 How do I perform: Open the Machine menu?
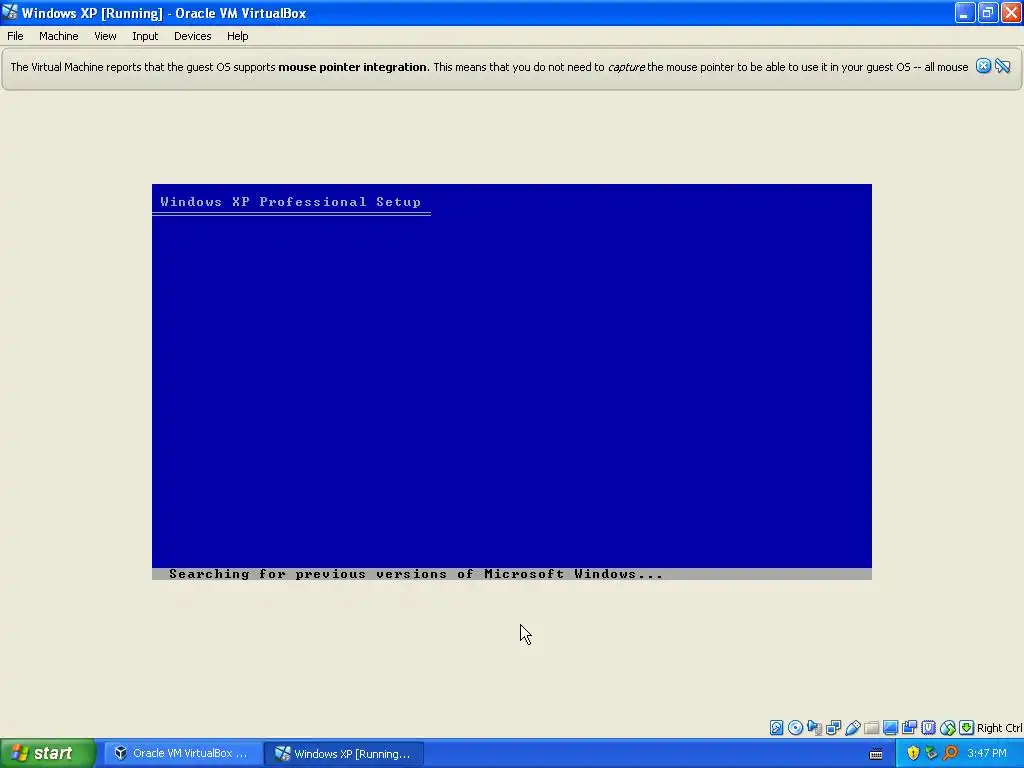[x=58, y=36]
